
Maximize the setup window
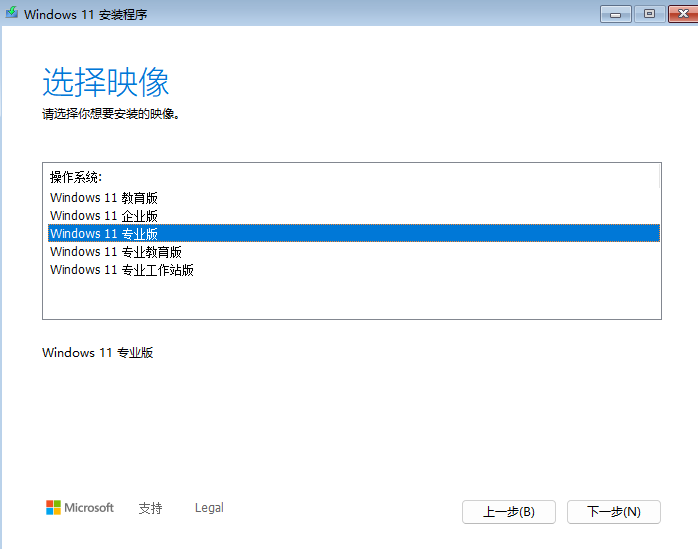point(649,13)
